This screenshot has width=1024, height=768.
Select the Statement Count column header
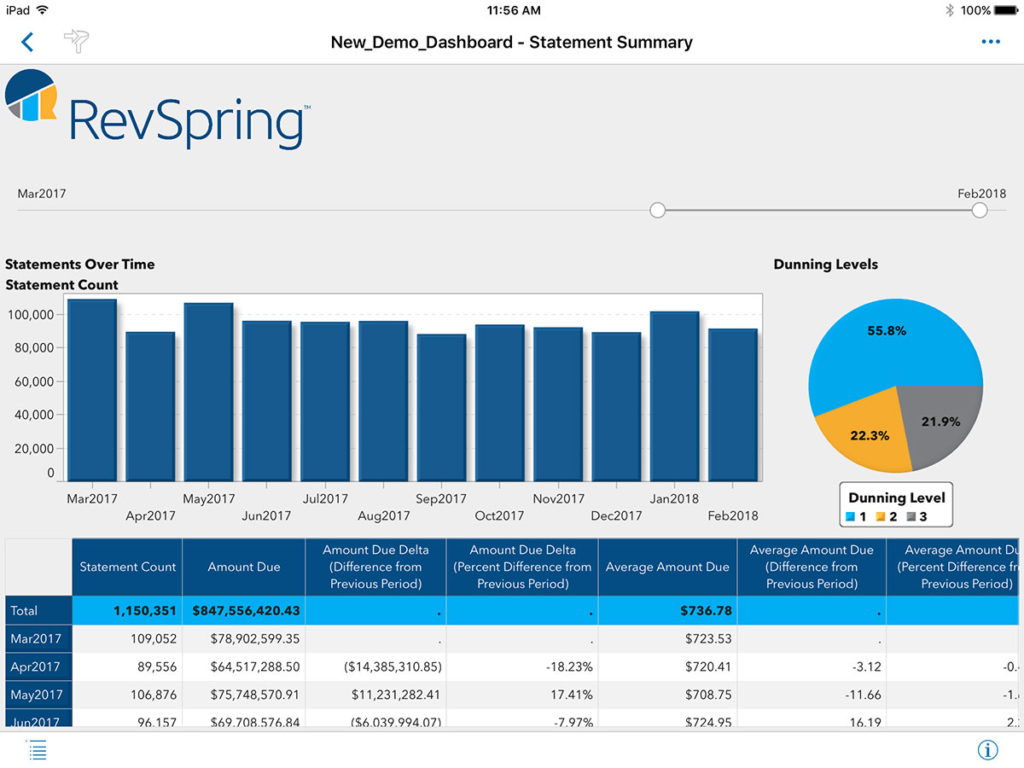point(127,567)
